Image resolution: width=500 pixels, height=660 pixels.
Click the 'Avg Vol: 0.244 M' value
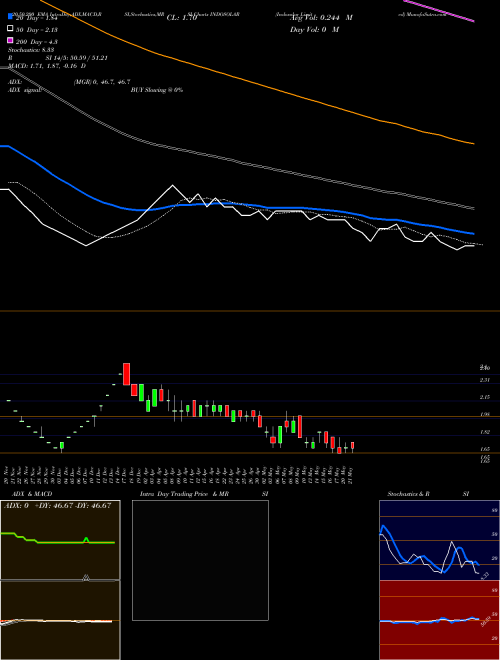pos(322,18)
